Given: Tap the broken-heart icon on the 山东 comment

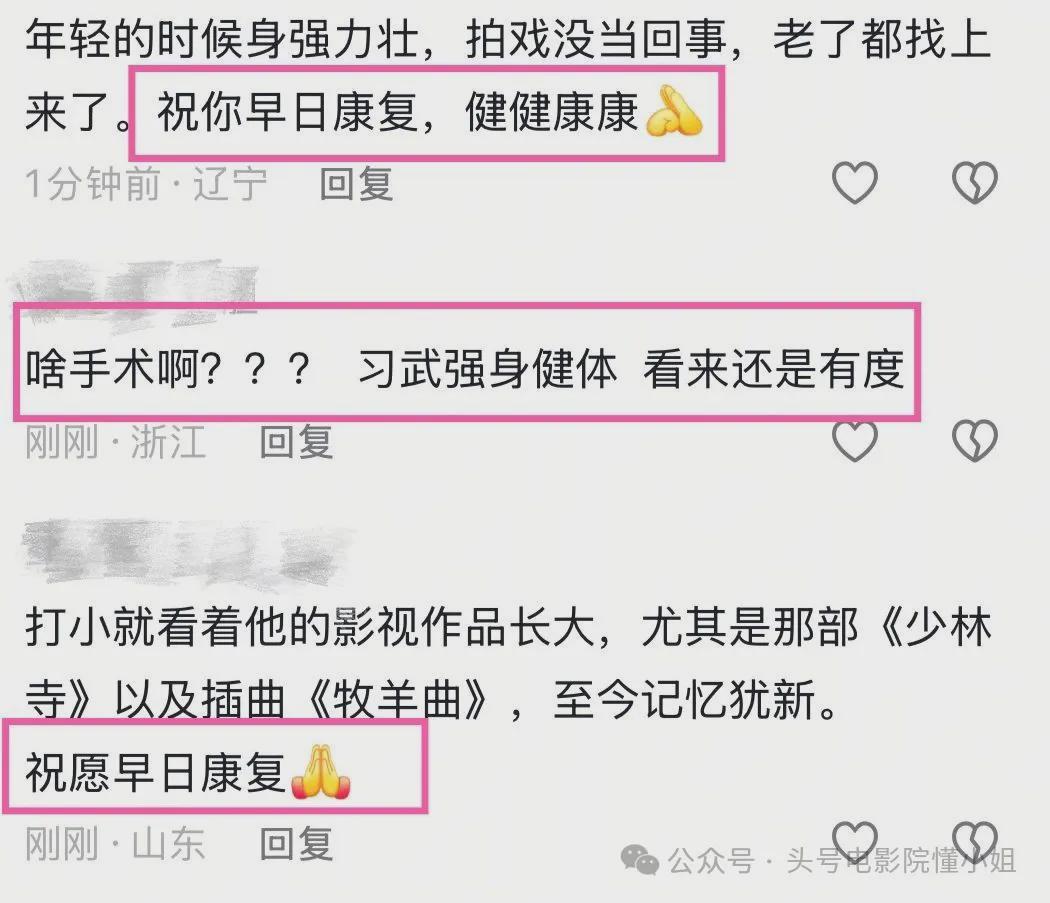Looking at the screenshot, I should [974, 841].
